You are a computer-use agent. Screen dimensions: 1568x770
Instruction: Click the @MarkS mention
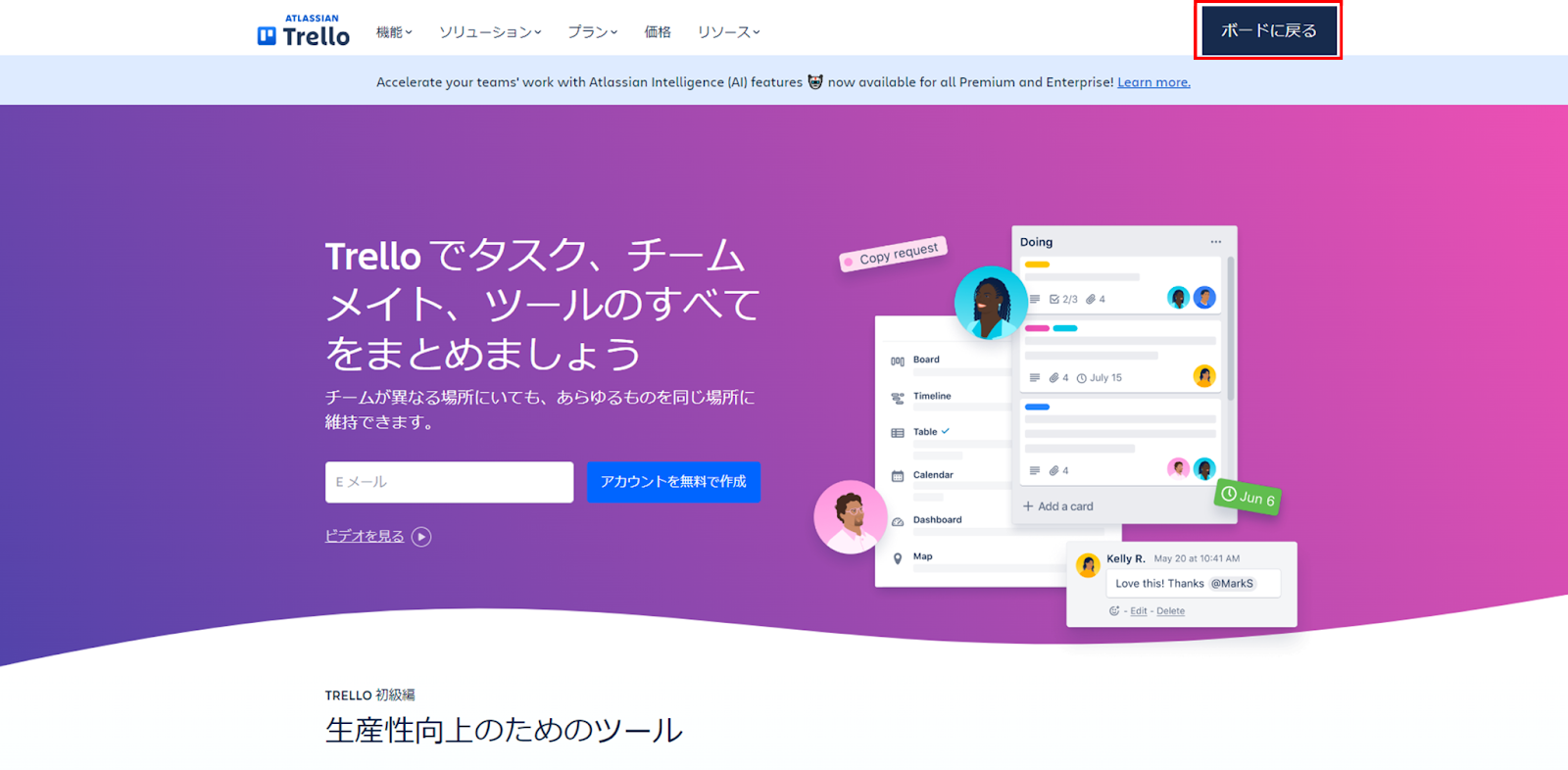click(x=1232, y=584)
